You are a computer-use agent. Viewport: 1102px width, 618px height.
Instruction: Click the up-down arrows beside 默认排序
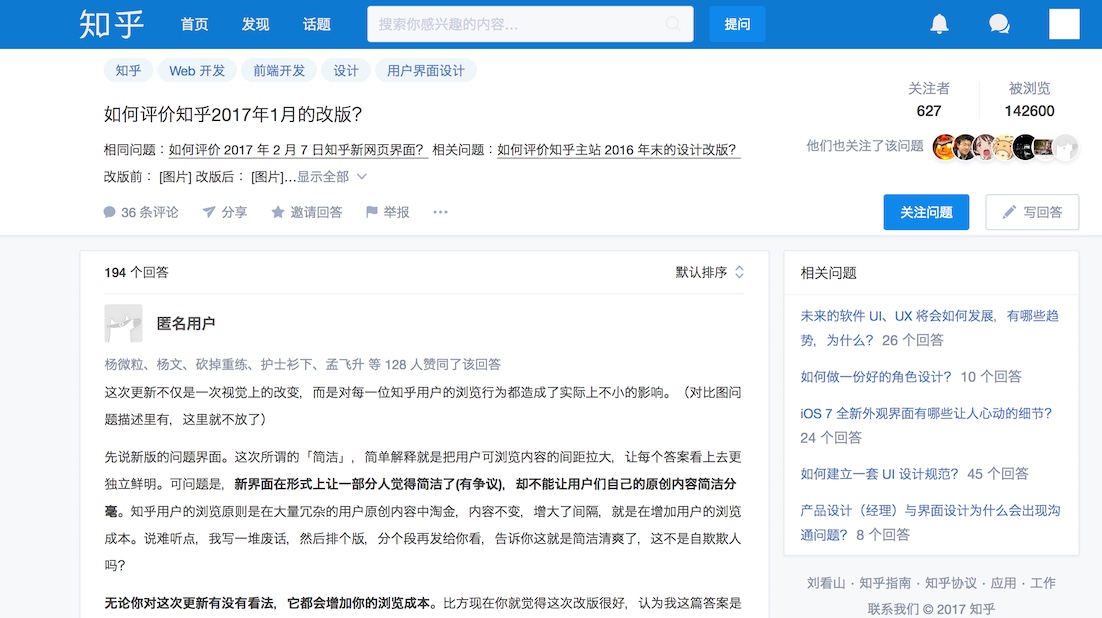[739, 272]
